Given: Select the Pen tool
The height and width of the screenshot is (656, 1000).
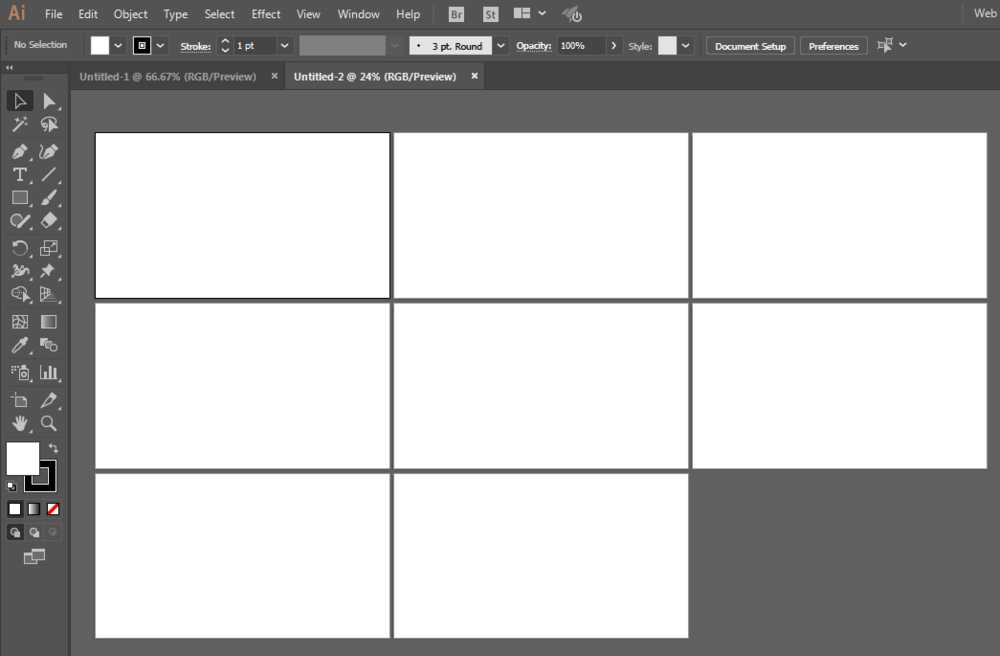Looking at the screenshot, I should click(x=19, y=152).
